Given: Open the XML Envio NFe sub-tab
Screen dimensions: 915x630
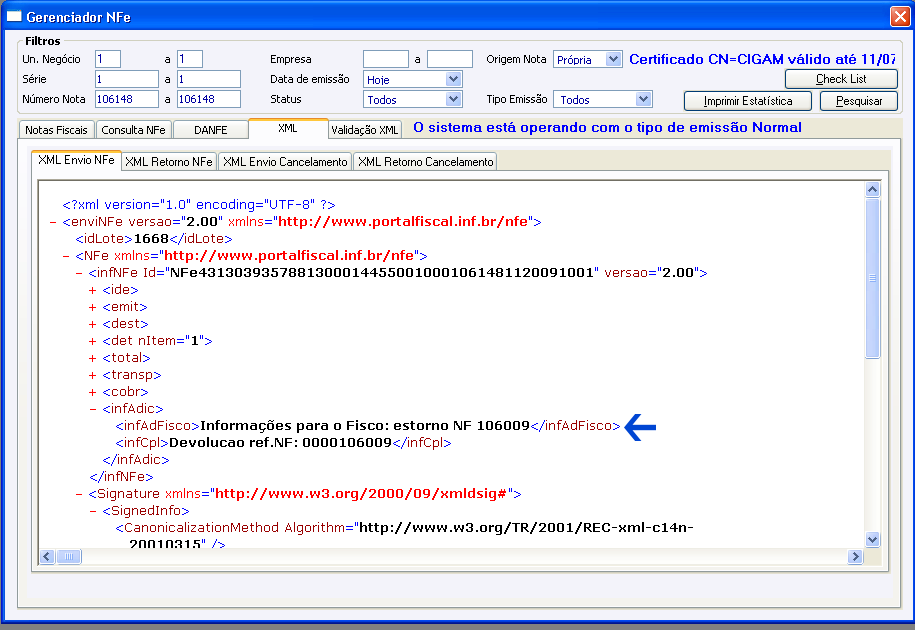Looking at the screenshot, I should tap(76, 160).
